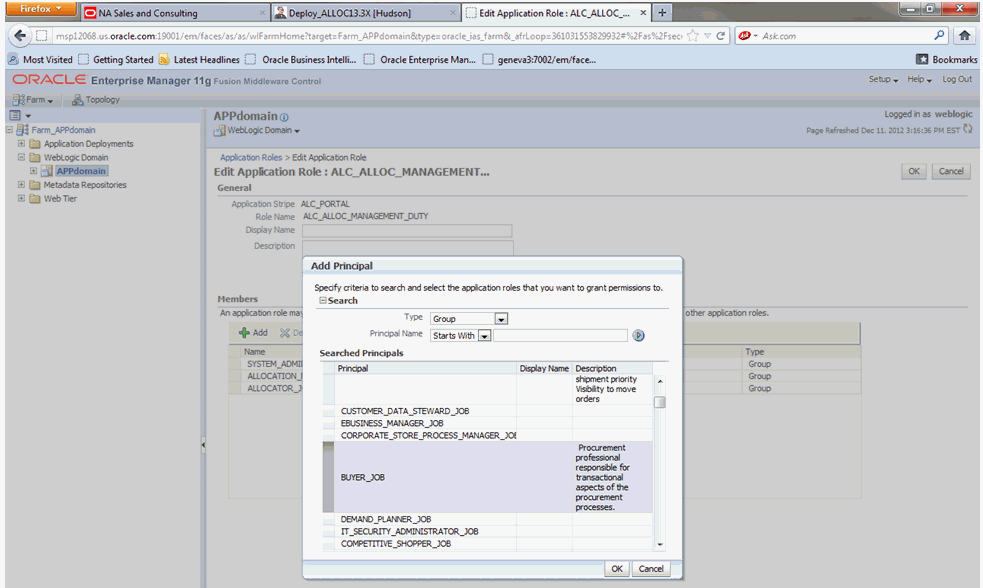Viewport: 983px width, 588px height.
Task: Select BUYER_JOB principal row
Action: tap(488, 477)
